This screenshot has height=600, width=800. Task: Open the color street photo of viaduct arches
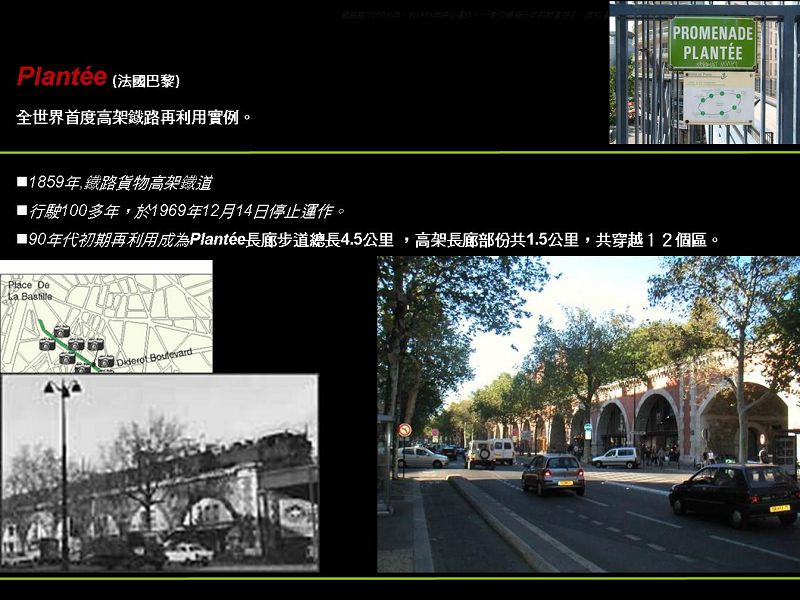tap(588, 414)
